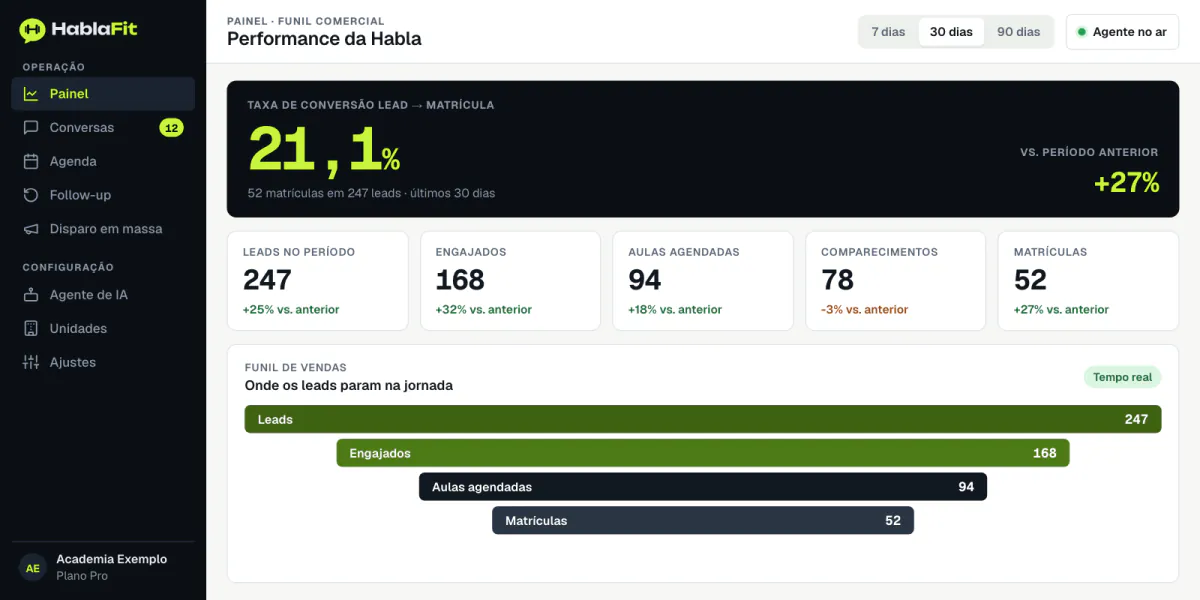Click the Matrículas 52 stat card
Image resolution: width=1200 pixels, height=600 pixels.
point(1088,281)
